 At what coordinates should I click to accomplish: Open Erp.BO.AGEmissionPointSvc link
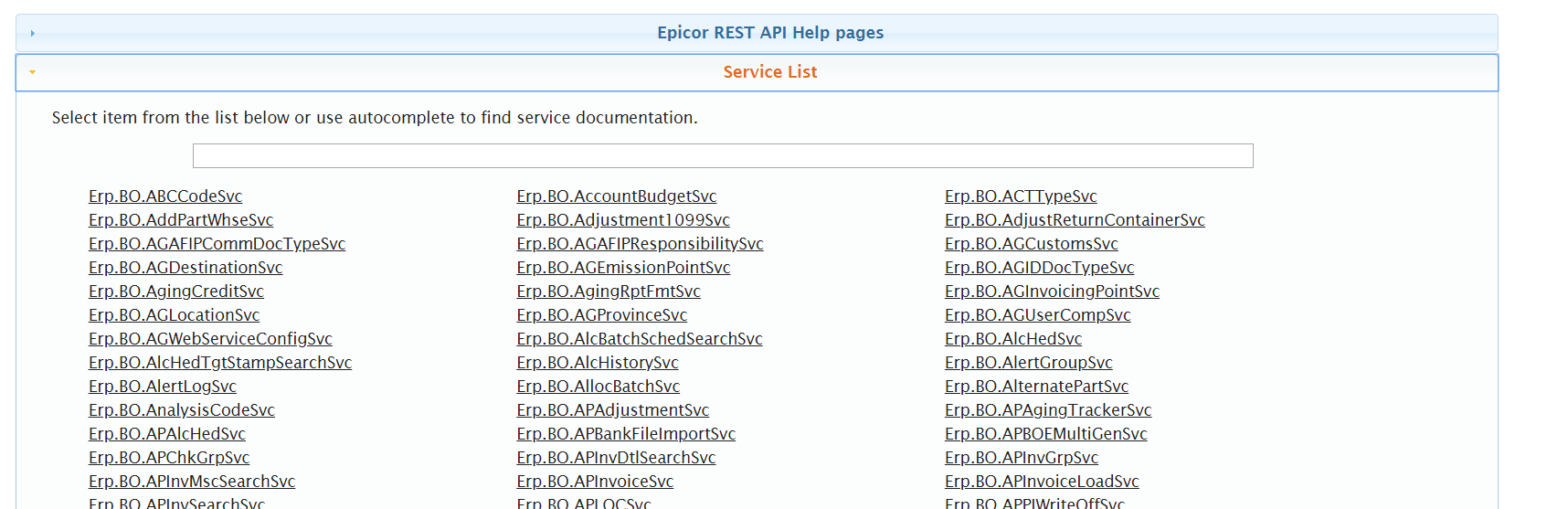click(x=623, y=268)
